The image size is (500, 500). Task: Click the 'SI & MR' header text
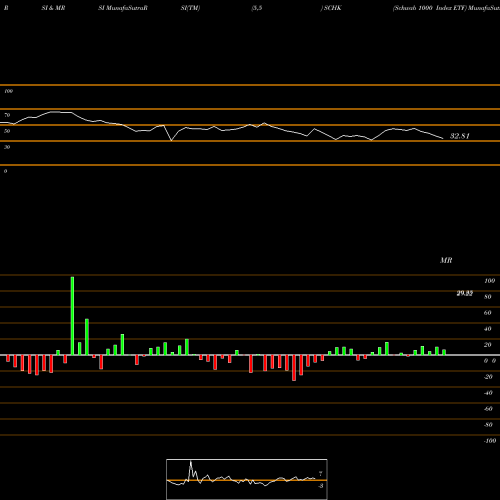click(53, 8)
